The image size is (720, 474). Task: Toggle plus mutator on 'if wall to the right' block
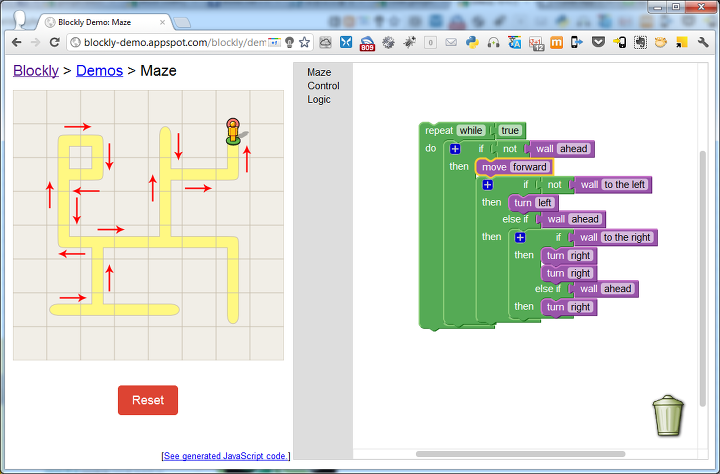[x=520, y=237]
